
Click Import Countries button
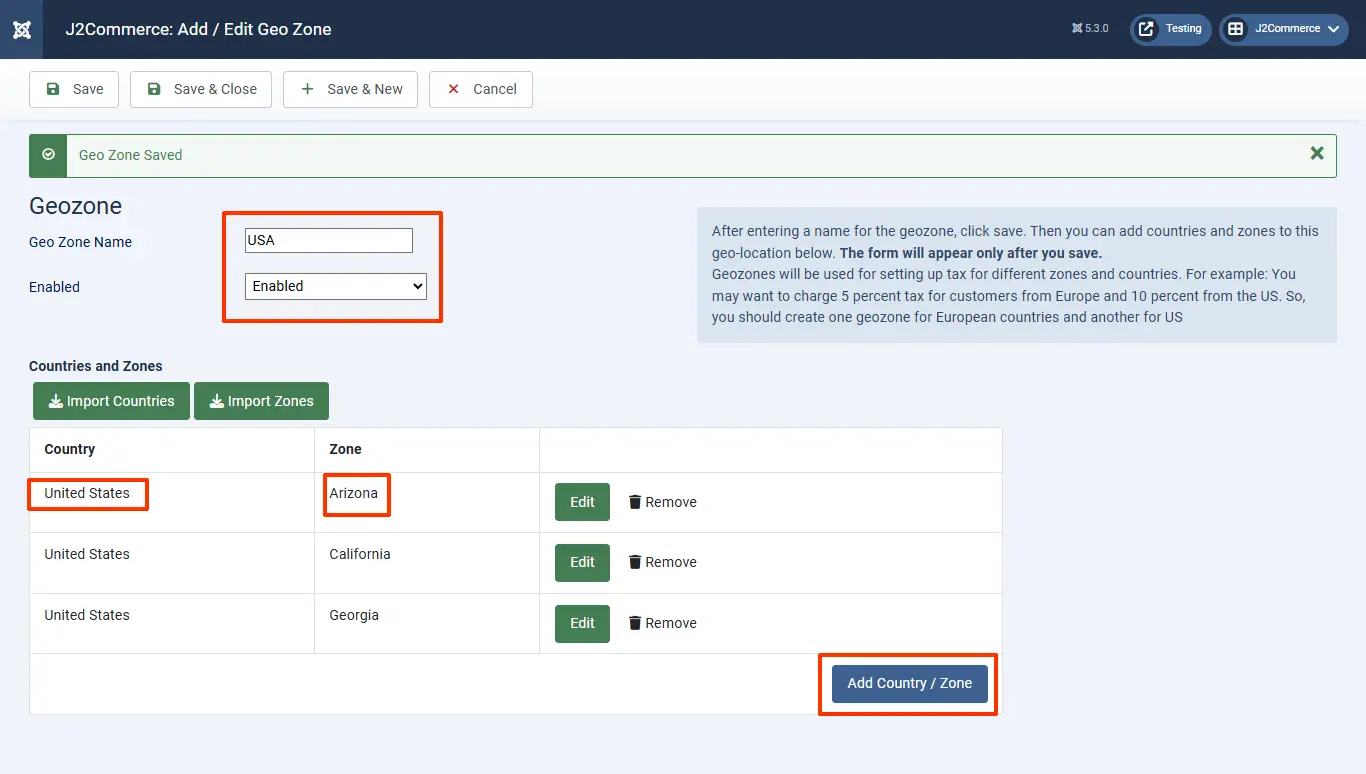(111, 401)
